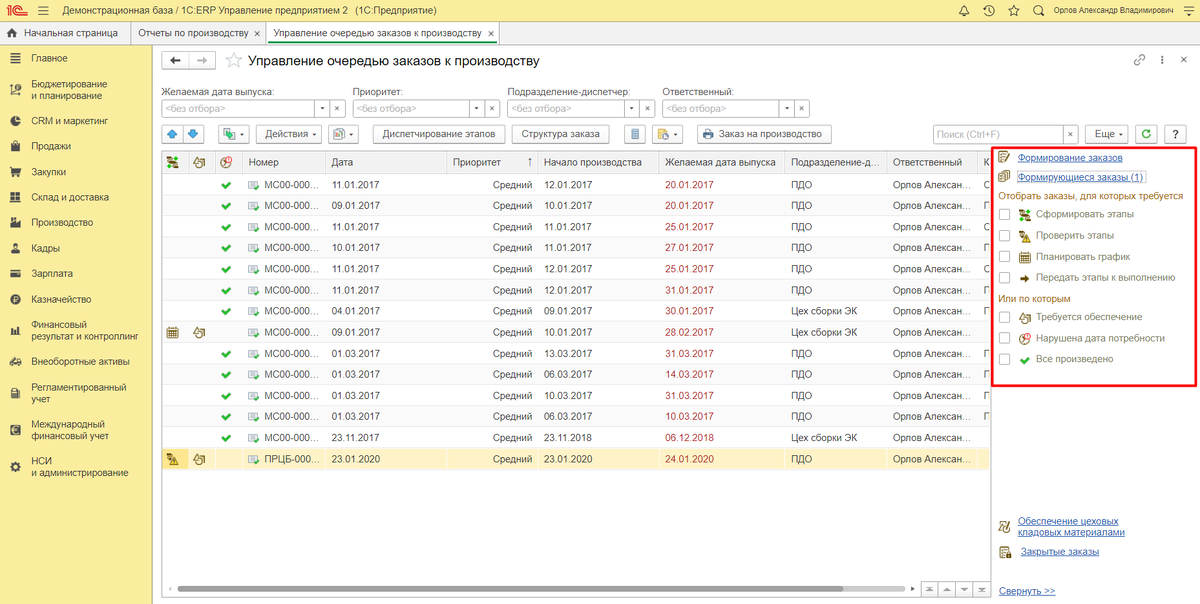Viewport: 1200px width, 604px height.
Task: Open the Действия dropdown
Action: 290,134
